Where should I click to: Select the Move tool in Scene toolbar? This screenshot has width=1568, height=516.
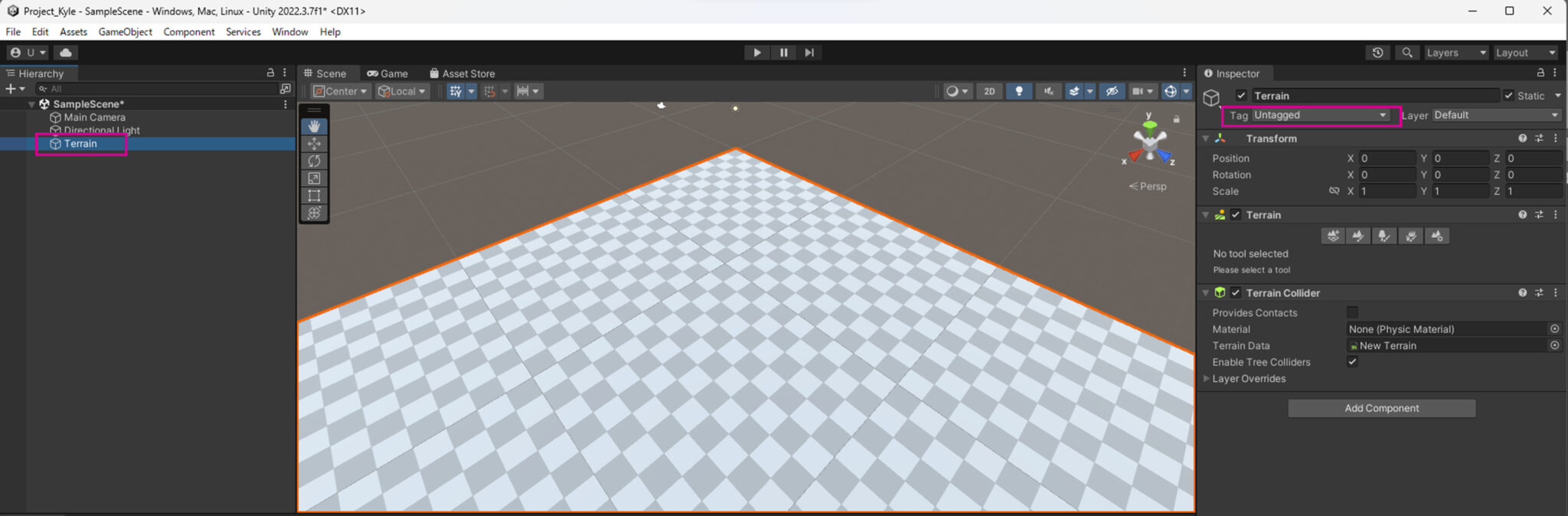coord(314,144)
